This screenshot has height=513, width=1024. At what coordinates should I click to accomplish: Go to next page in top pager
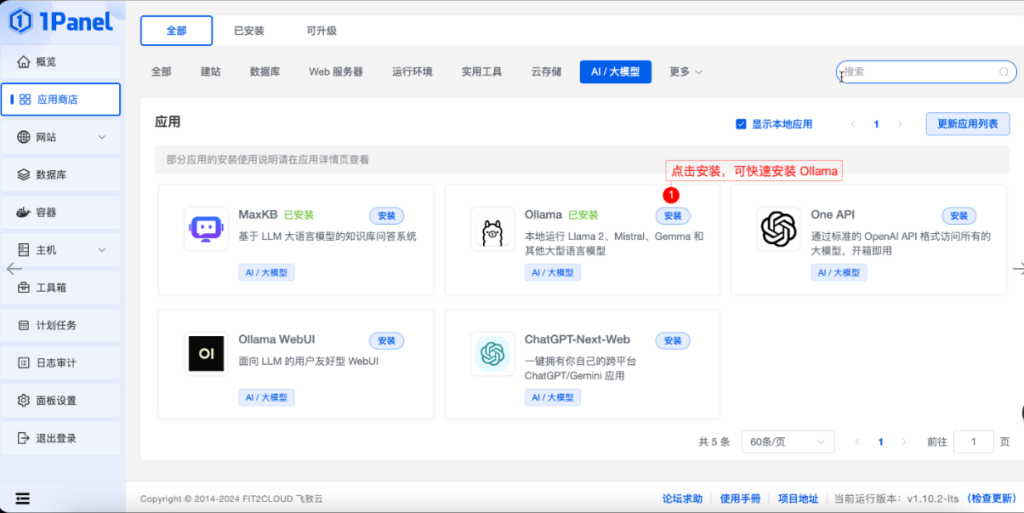point(900,124)
